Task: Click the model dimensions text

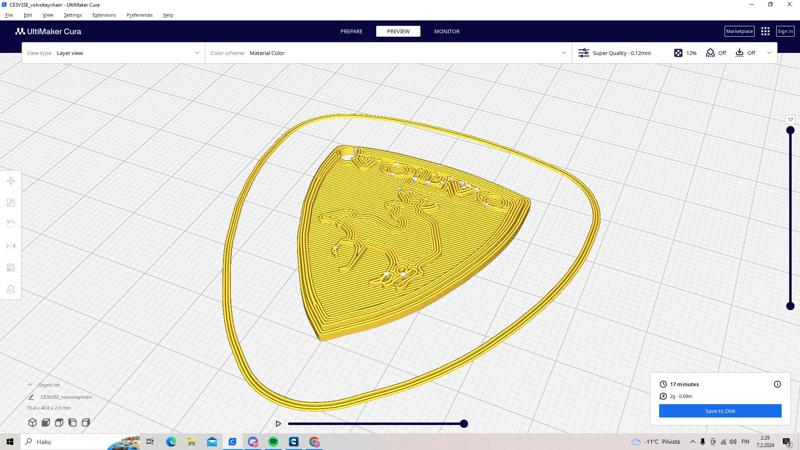Action: [49, 408]
